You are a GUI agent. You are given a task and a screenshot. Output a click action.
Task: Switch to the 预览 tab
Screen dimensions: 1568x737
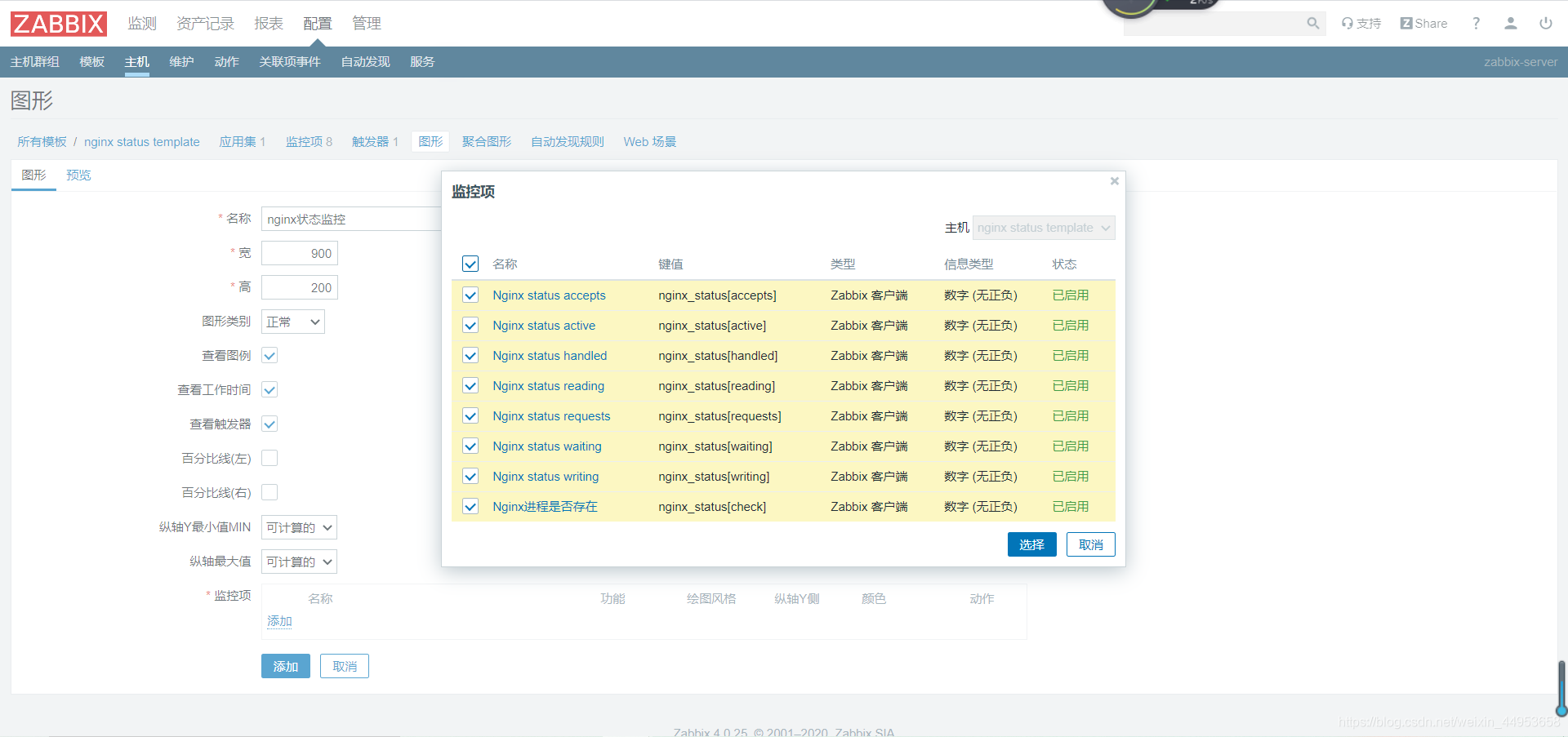click(78, 175)
